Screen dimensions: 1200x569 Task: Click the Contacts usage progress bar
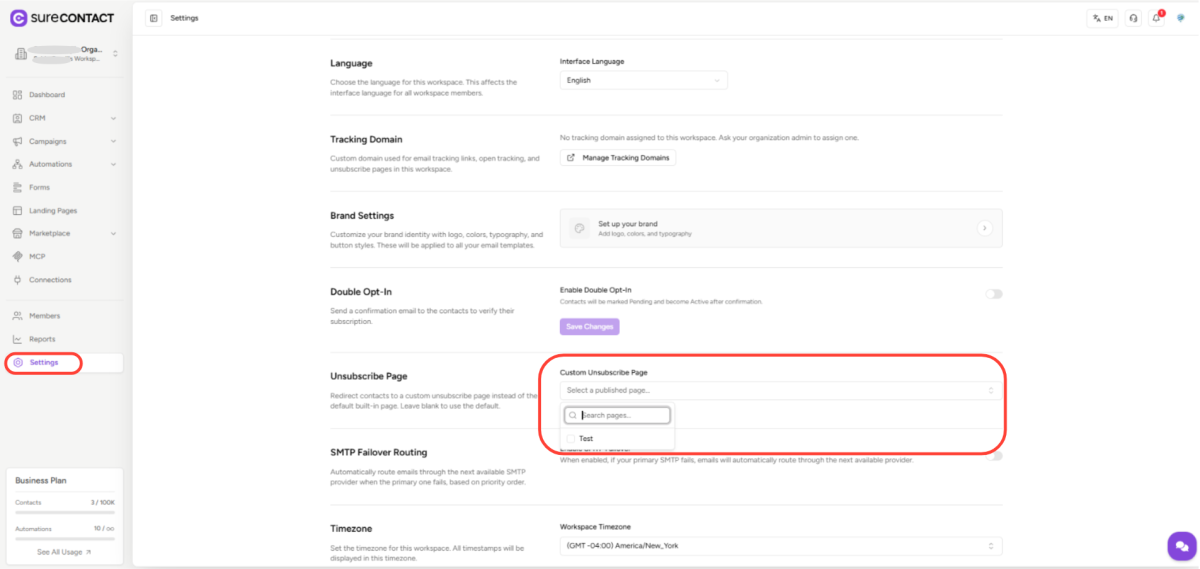click(x=66, y=512)
